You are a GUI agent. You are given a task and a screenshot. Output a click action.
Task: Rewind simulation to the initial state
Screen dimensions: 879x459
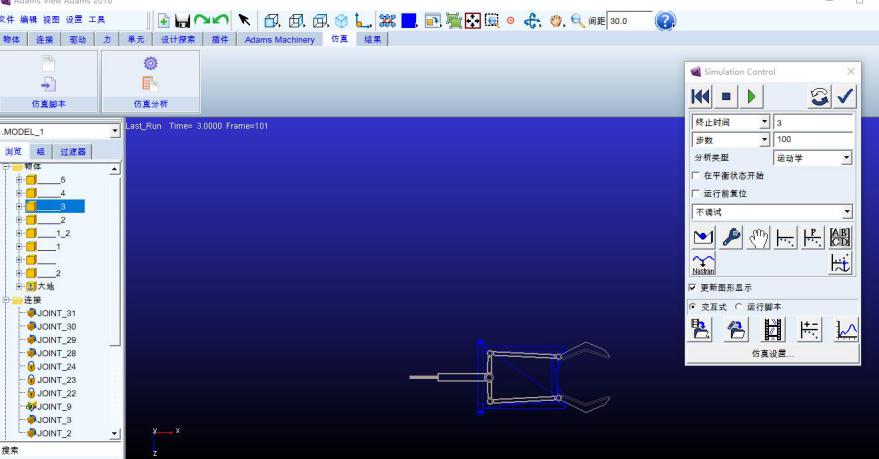point(701,97)
